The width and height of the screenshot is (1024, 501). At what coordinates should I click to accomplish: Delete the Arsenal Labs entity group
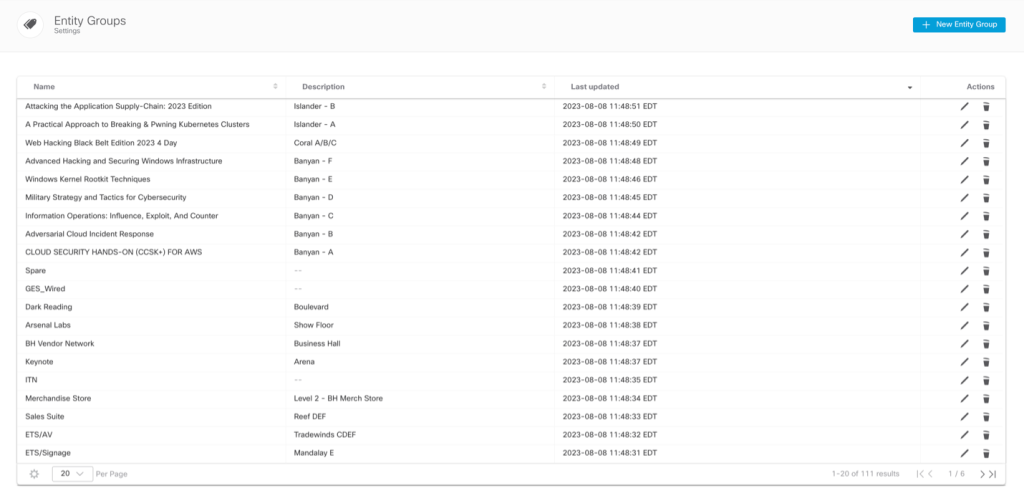pos(985,325)
